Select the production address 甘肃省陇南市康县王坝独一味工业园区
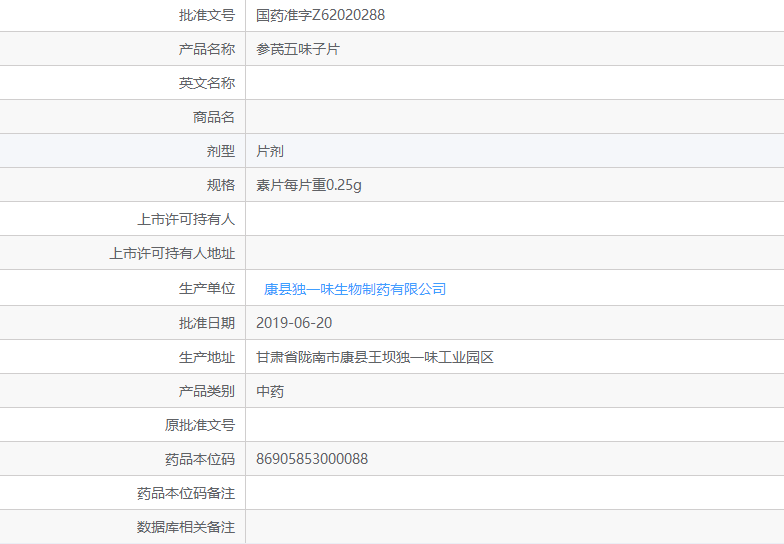This screenshot has height=544, width=784. (x=375, y=357)
